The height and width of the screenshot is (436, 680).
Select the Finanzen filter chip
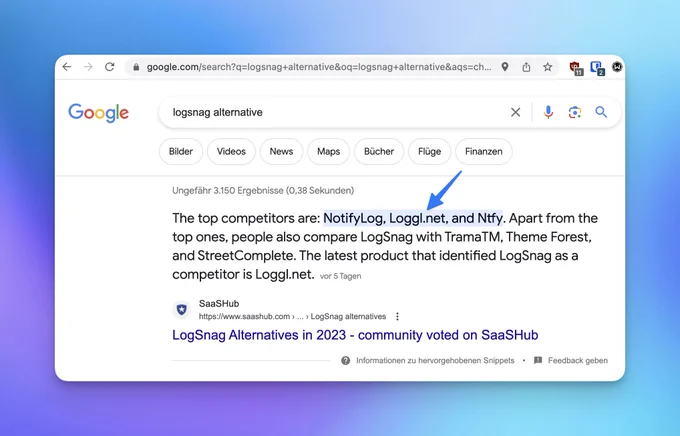484,151
